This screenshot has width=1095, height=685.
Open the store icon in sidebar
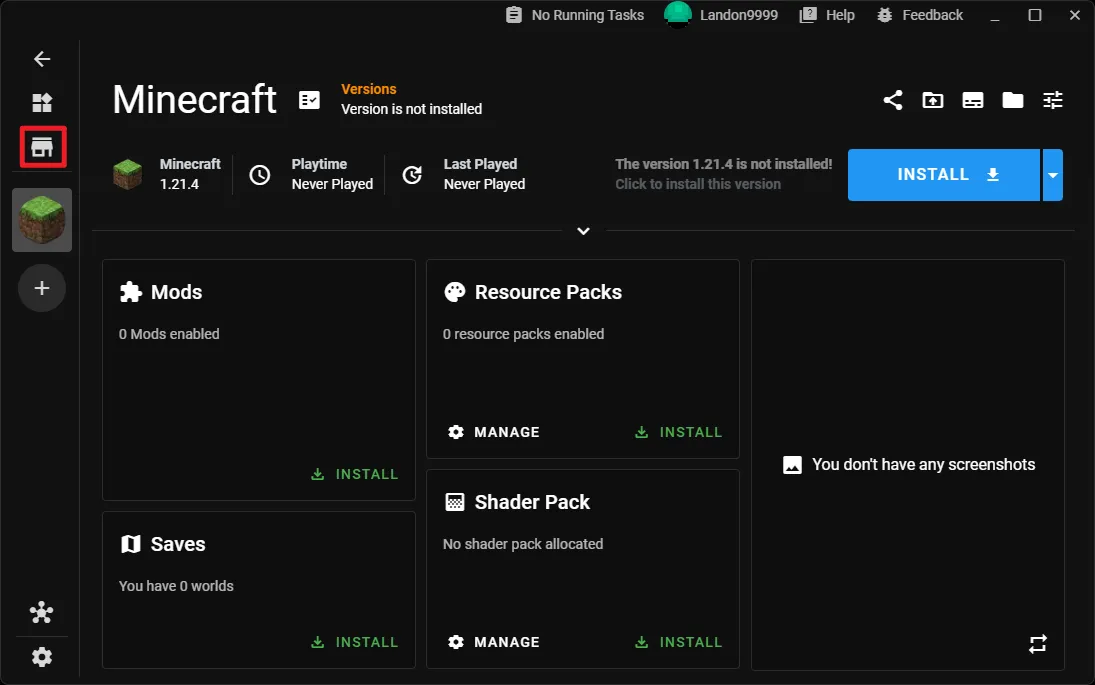42,147
